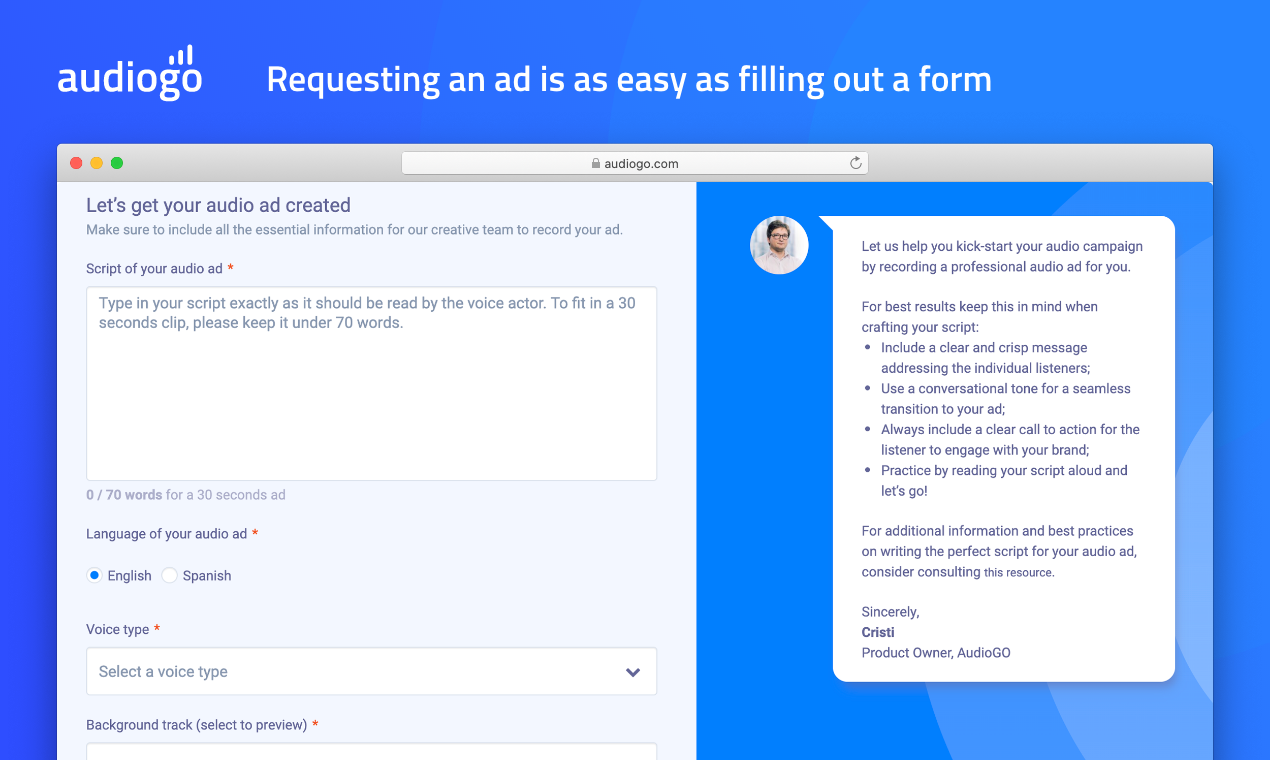1270x760 pixels.
Task: Click the bold "Cristi" name text
Action: 878,632
